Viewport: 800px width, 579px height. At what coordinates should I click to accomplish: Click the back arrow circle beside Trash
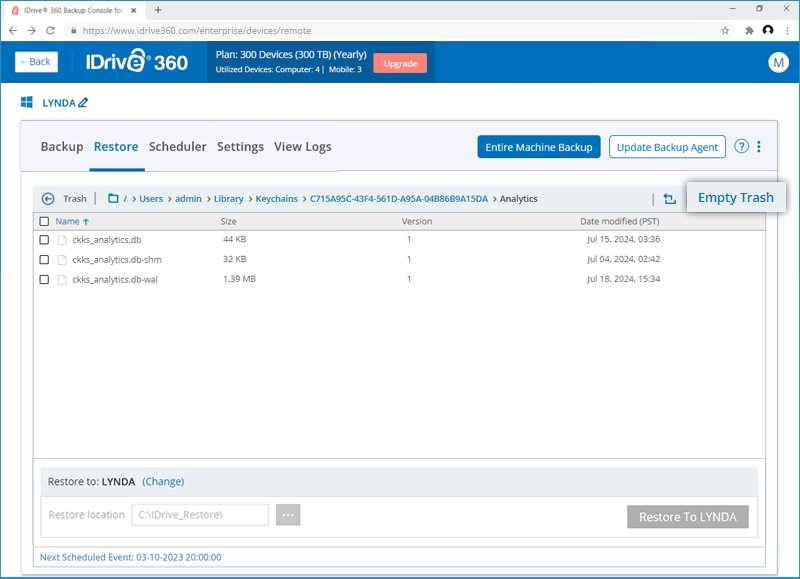48,198
